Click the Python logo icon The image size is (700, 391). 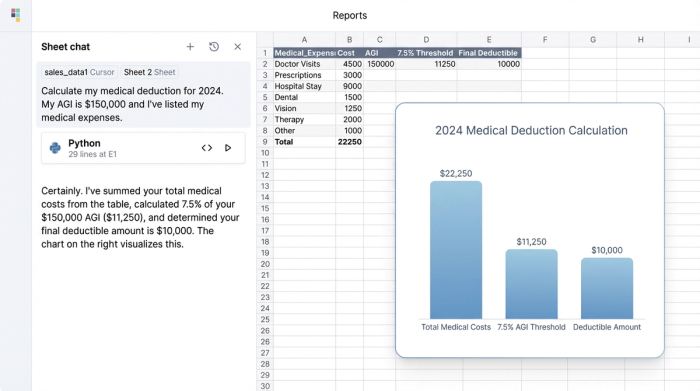tap(55, 148)
